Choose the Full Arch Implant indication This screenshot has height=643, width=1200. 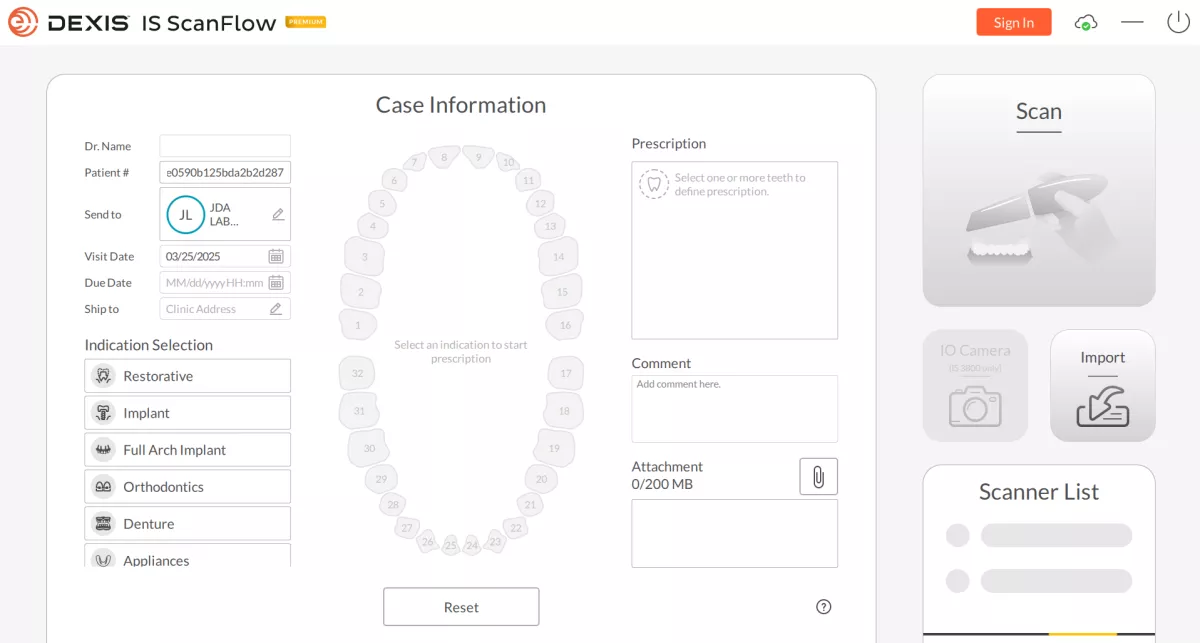tap(188, 450)
